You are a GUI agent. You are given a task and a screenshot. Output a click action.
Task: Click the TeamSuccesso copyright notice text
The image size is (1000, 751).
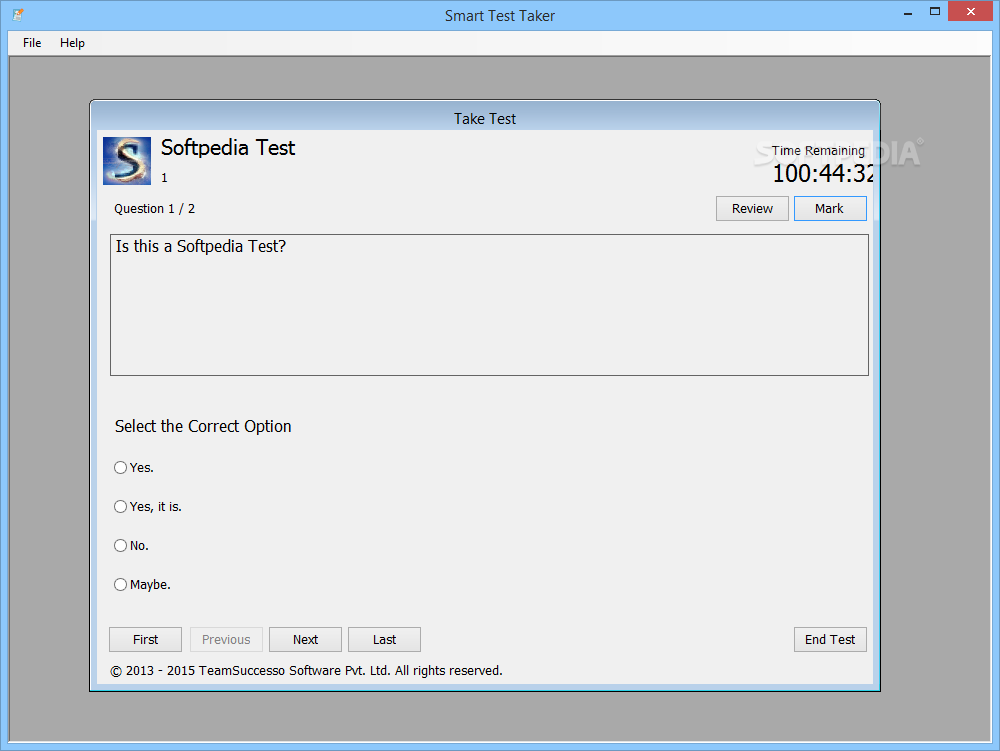click(306, 671)
